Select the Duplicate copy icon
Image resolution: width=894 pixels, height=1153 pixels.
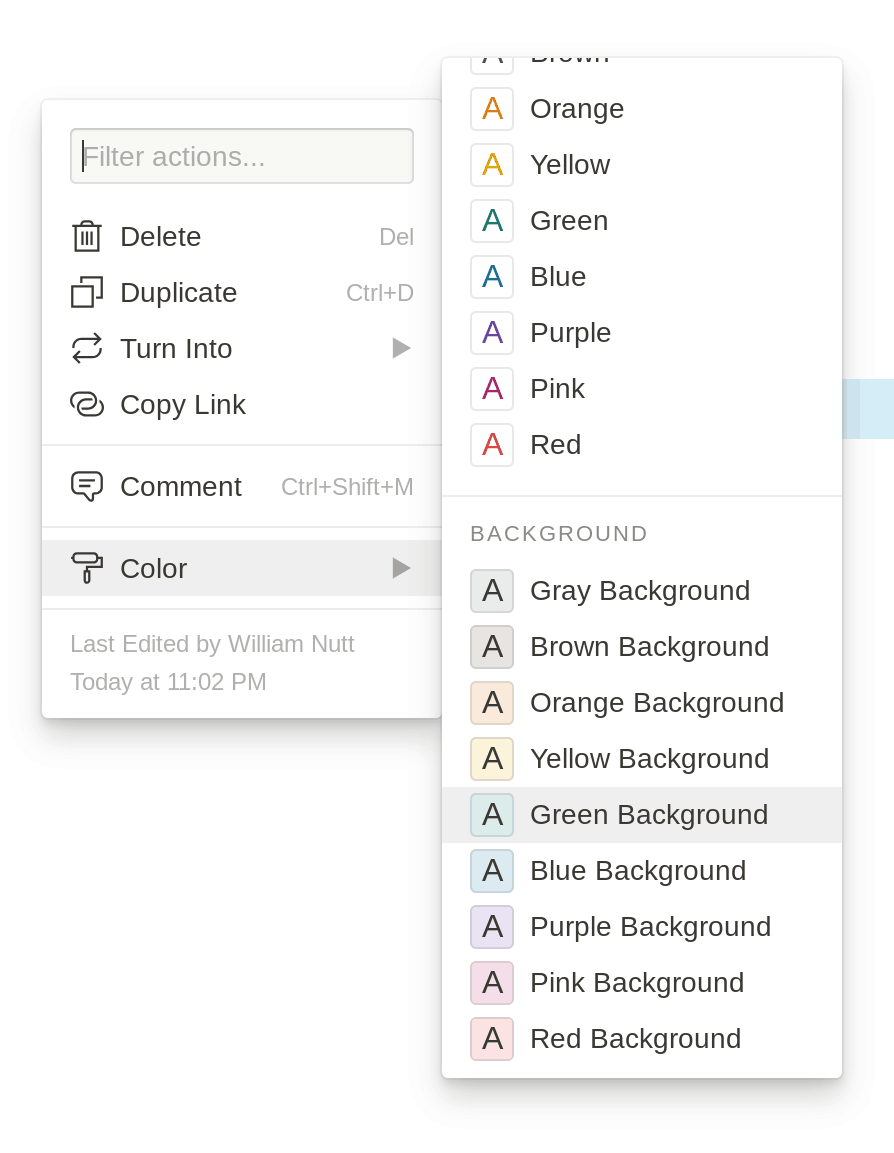click(x=88, y=293)
